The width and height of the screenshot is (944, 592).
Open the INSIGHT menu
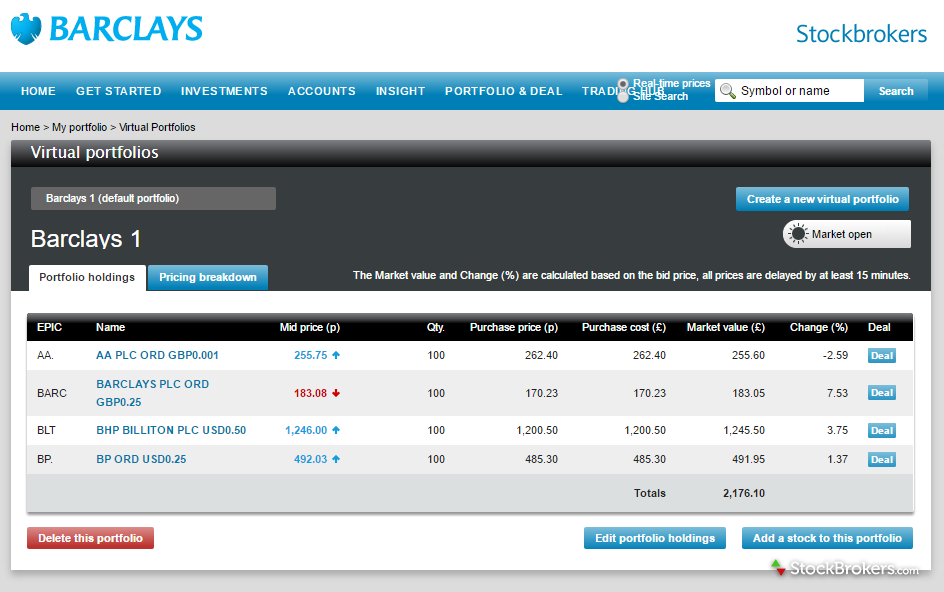[x=400, y=92]
